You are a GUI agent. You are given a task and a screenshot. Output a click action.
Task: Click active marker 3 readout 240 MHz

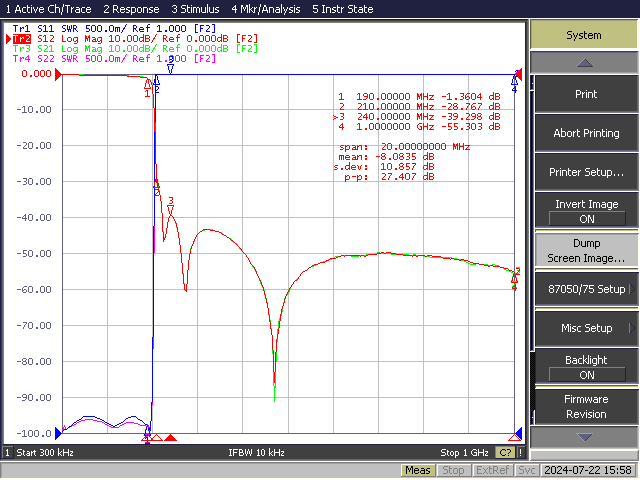(417, 117)
